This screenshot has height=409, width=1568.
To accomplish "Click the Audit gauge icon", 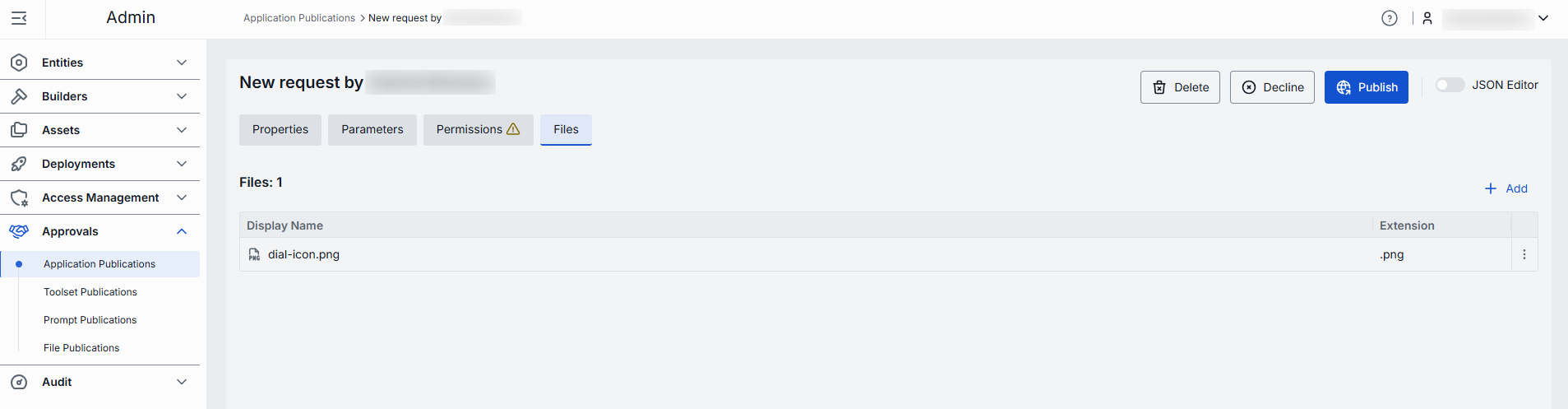I will tap(19, 382).
